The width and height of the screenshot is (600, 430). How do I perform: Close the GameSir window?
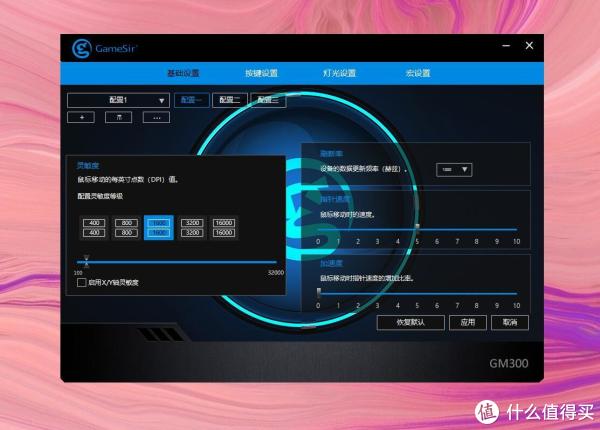529,46
